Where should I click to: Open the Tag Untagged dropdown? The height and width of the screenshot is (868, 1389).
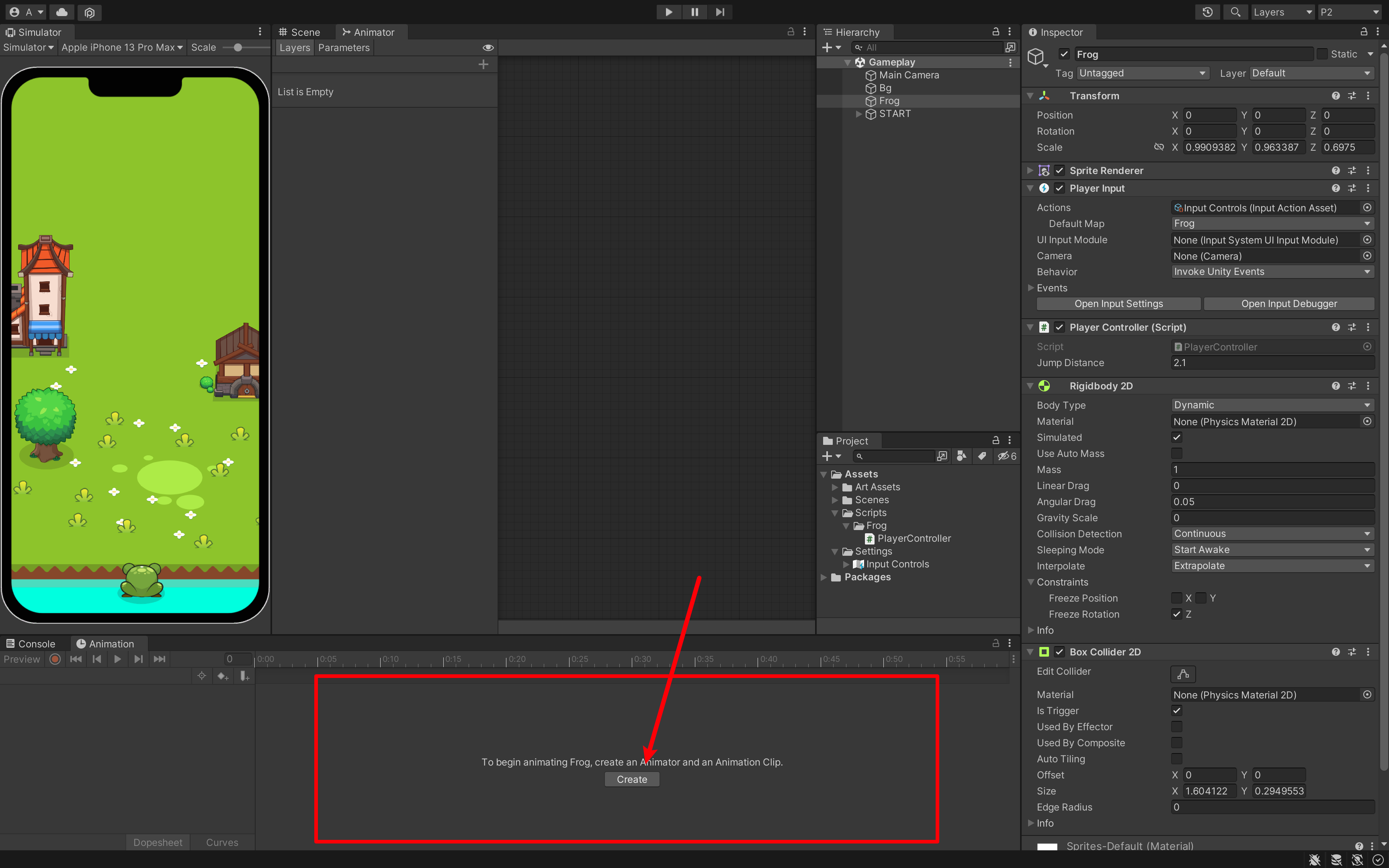click(x=1142, y=73)
